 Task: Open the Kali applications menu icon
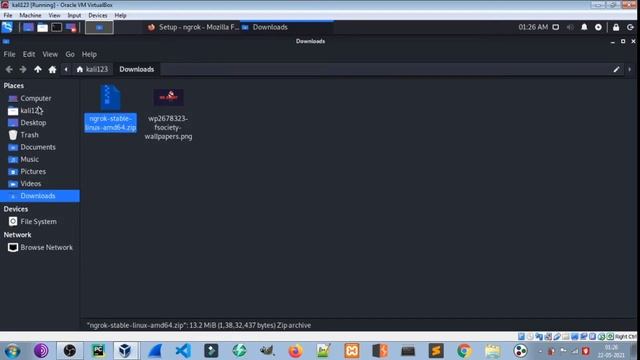point(7,27)
